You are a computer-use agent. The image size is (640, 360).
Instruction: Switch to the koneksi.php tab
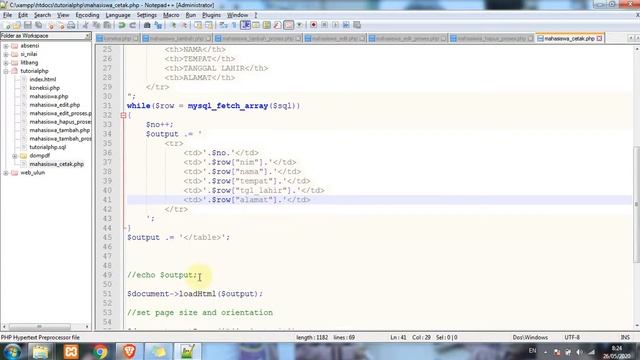[118, 38]
